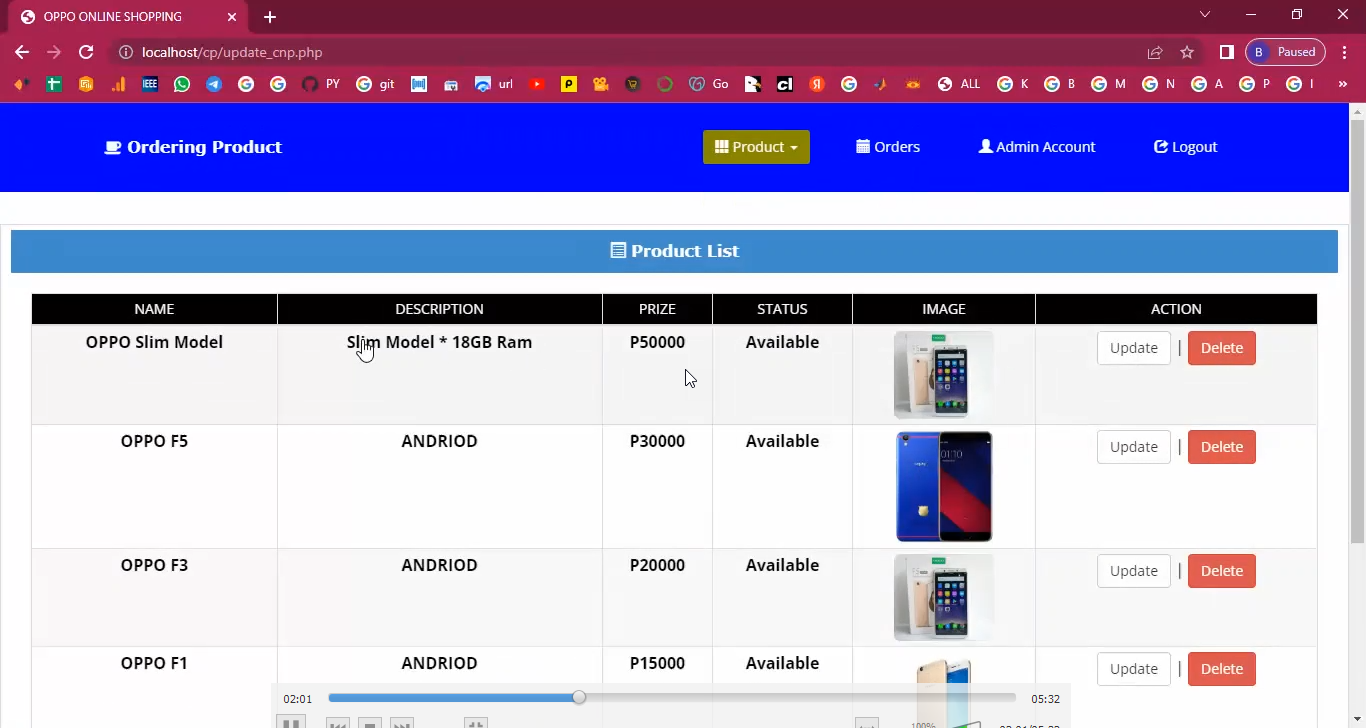Open the green spreadsheet bookmark
The height and width of the screenshot is (728, 1366).
54,85
